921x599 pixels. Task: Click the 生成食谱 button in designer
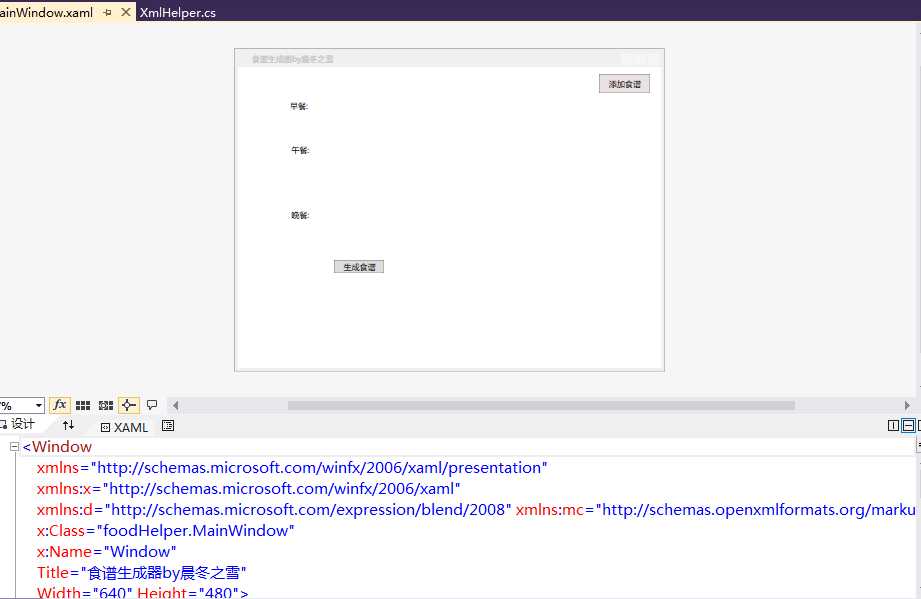tap(359, 267)
